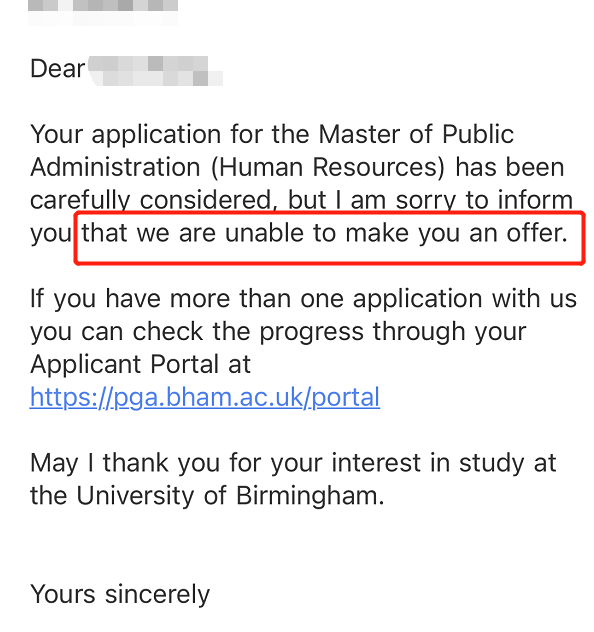Click the word "Dear" in greeting

pyautogui.click(x=58, y=69)
